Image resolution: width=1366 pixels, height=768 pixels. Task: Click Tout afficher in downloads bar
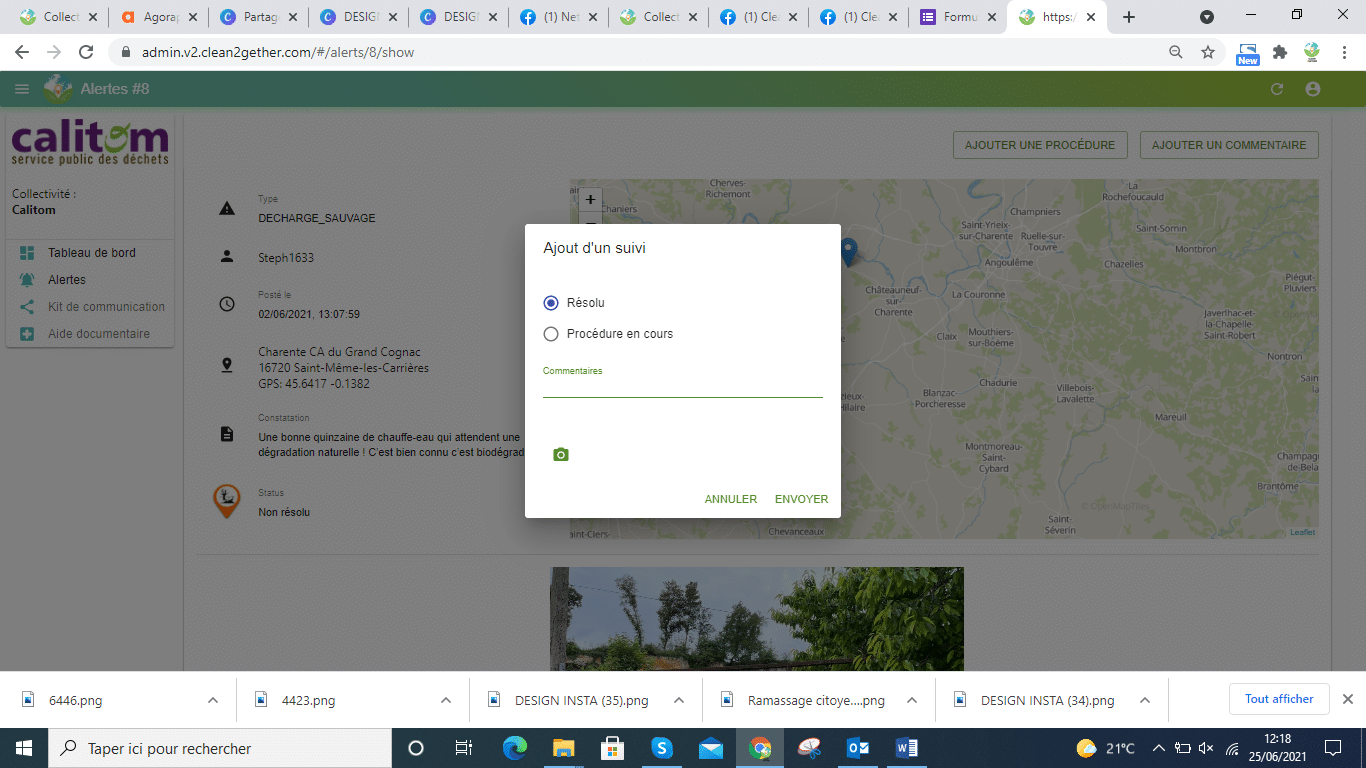[1278, 699]
